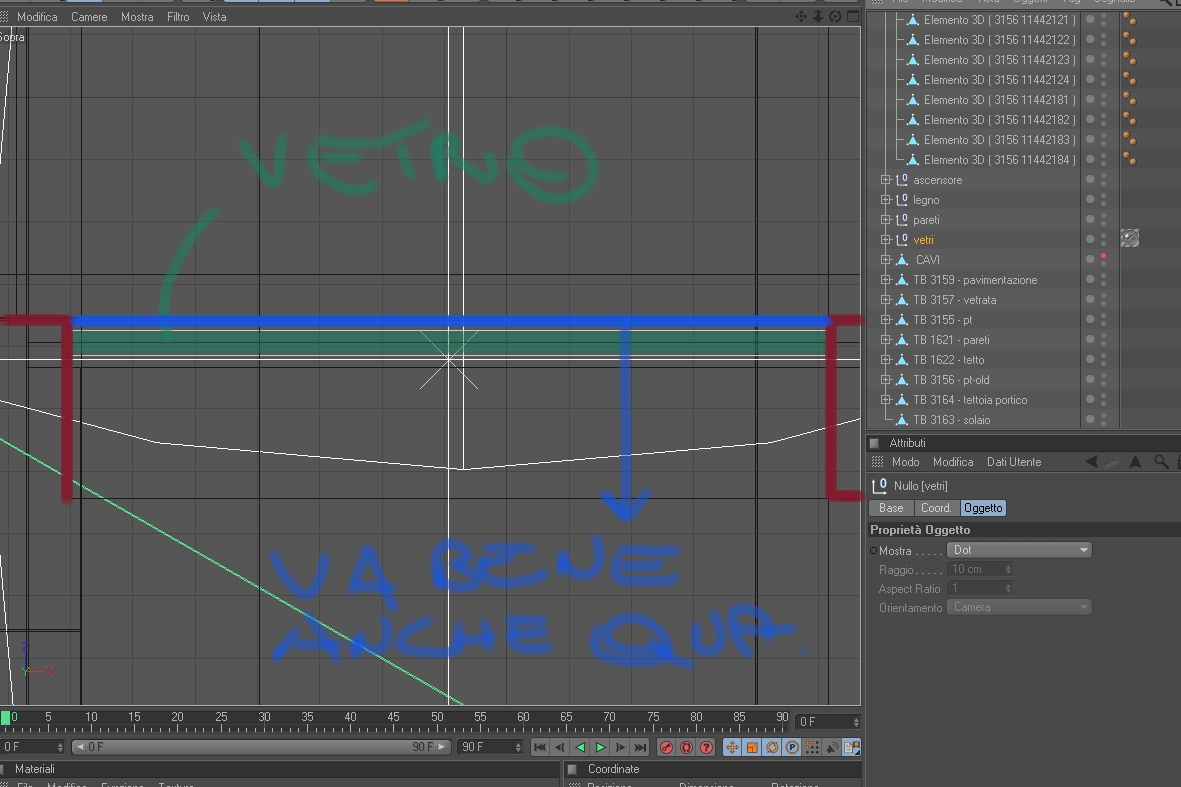Open the Mostra dropdown showing Dot
The width and height of the screenshot is (1181, 787).
tap(1019, 551)
